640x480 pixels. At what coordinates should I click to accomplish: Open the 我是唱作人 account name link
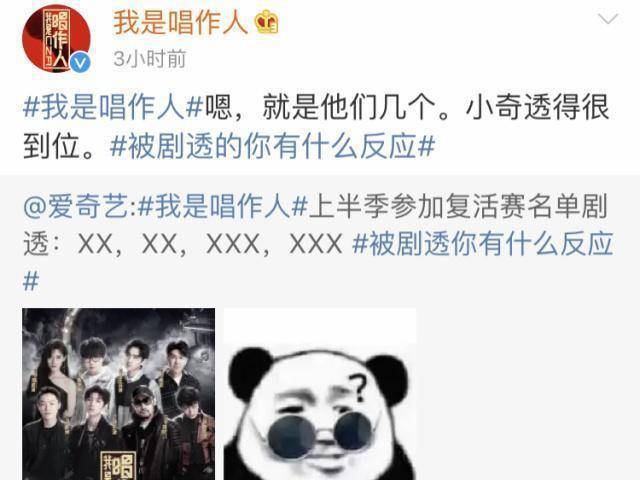[x=180, y=22]
